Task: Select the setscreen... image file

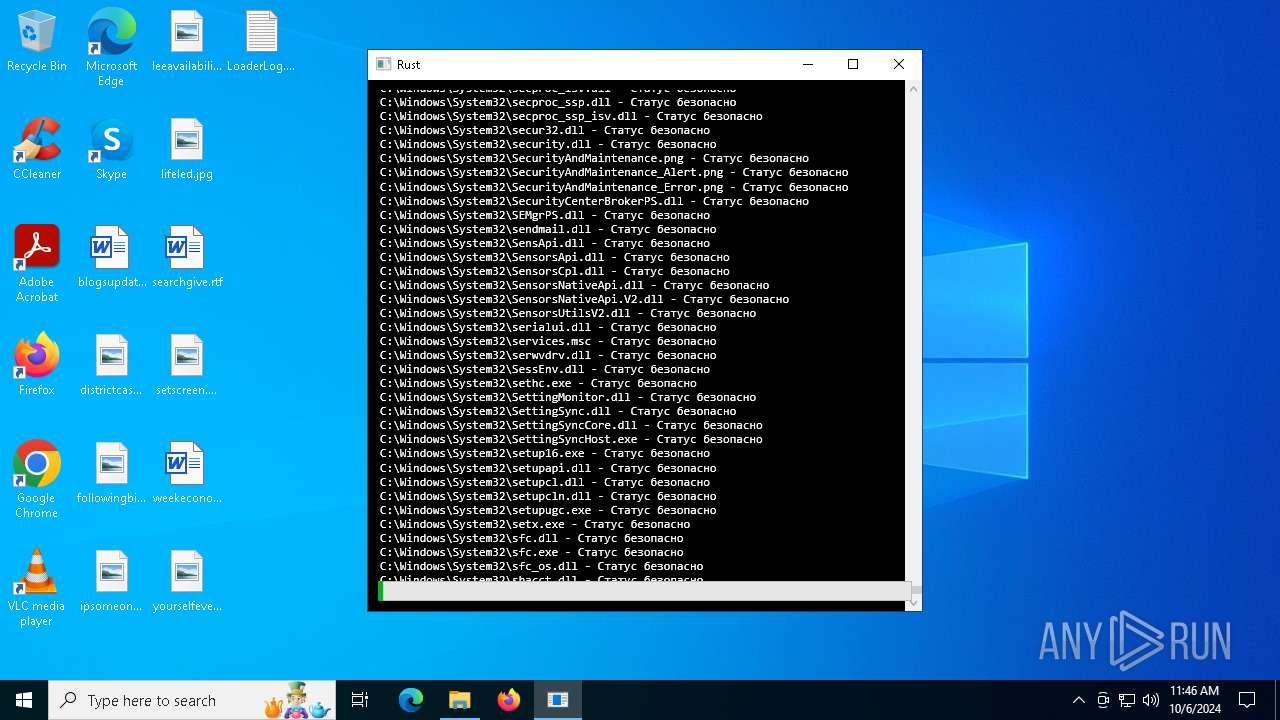Action: click(186, 365)
